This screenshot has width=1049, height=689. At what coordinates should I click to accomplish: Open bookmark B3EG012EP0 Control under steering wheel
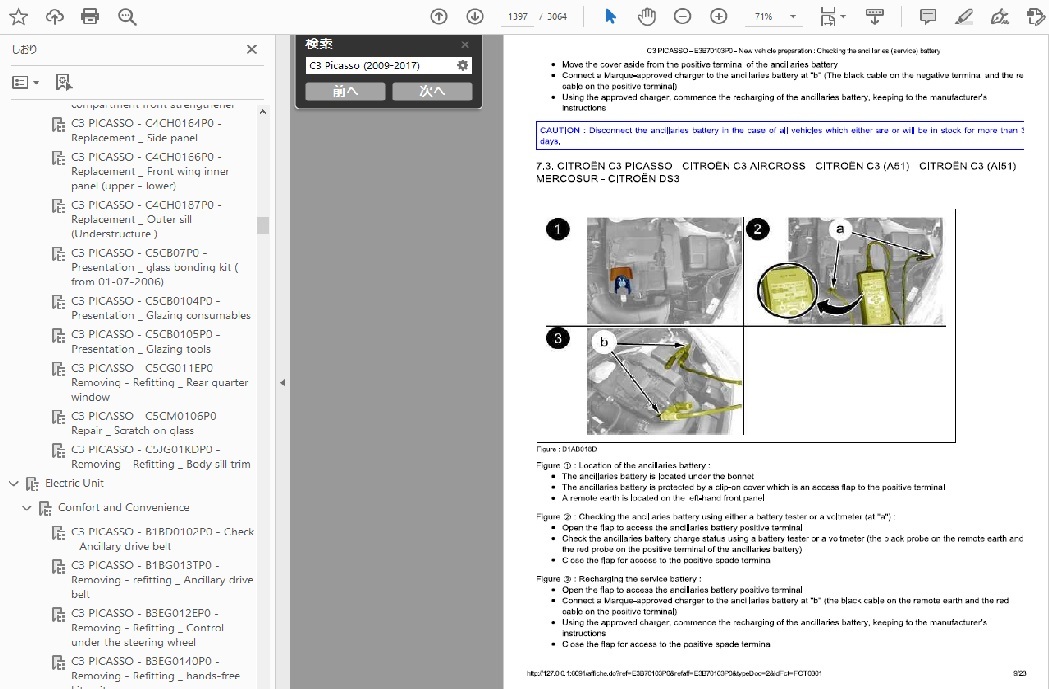coord(147,627)
